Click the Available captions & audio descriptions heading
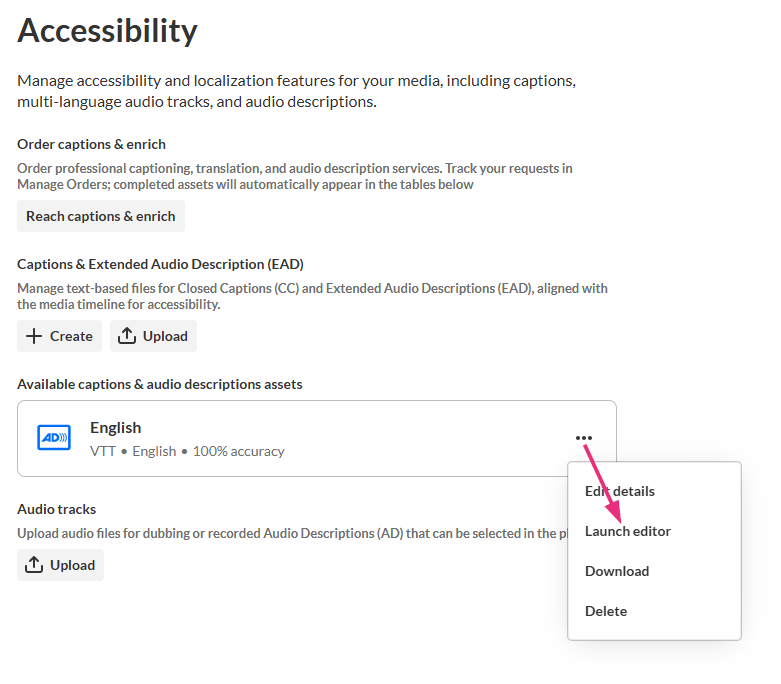This screenshot has height=684, width=781. point(159,384)
